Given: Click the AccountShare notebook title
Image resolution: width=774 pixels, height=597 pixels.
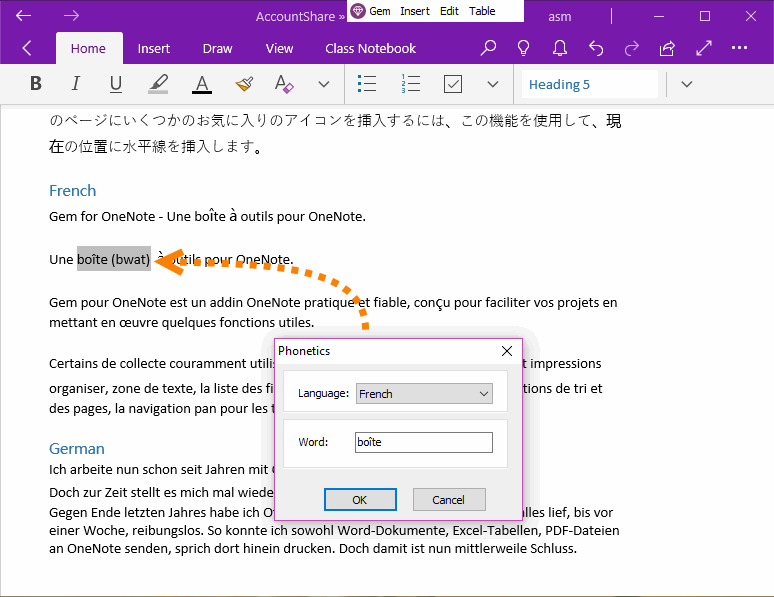Looking at the screenshot, I should [x=295, y=16].
